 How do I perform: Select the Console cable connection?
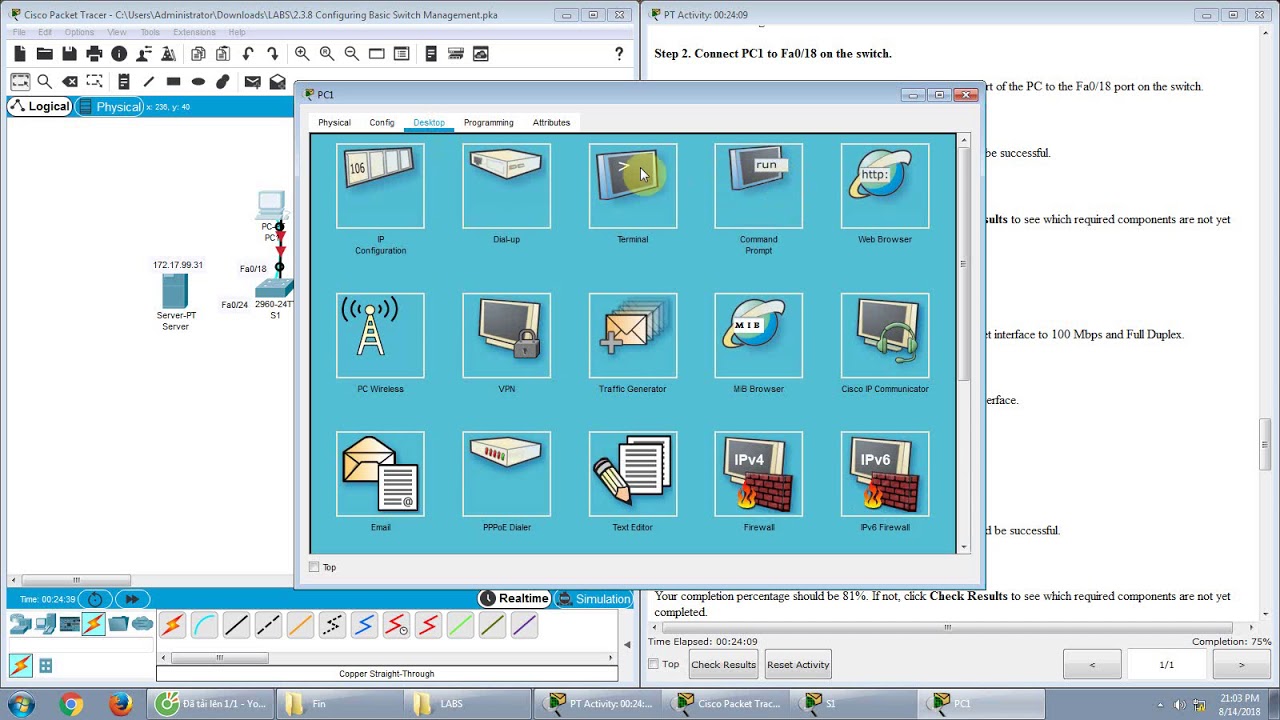[x=204, y=626]
